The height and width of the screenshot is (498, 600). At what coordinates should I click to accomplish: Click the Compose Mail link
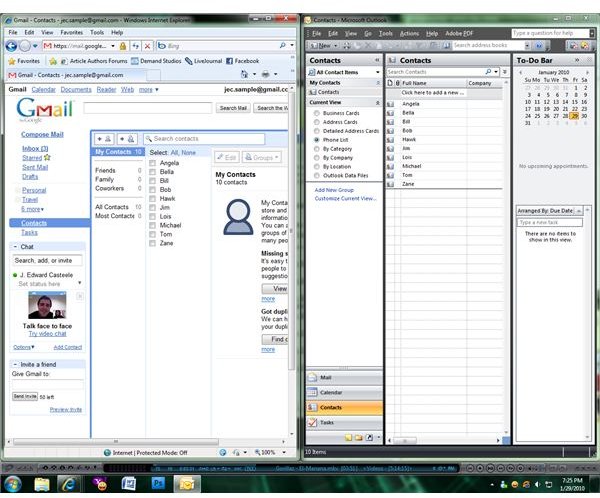pos(42,134)
